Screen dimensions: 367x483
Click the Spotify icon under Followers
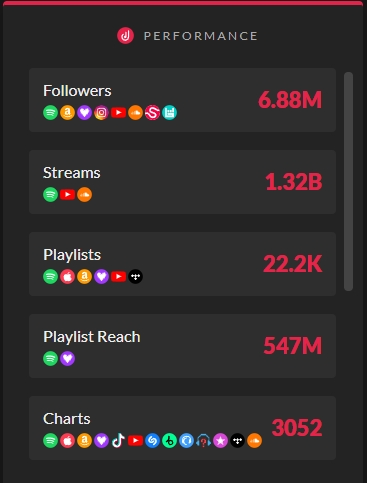tap(50, 113)
